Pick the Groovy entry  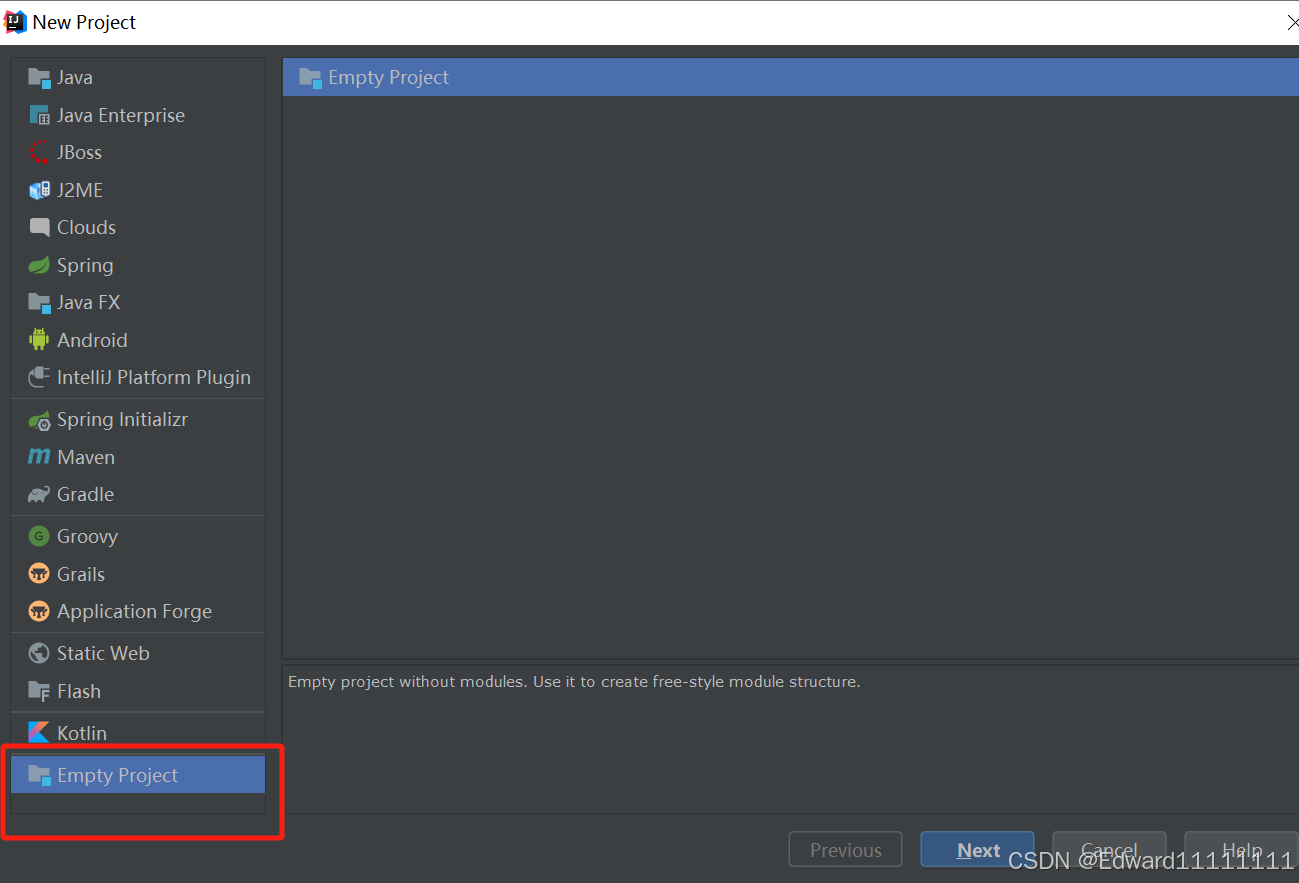[138, 536]
